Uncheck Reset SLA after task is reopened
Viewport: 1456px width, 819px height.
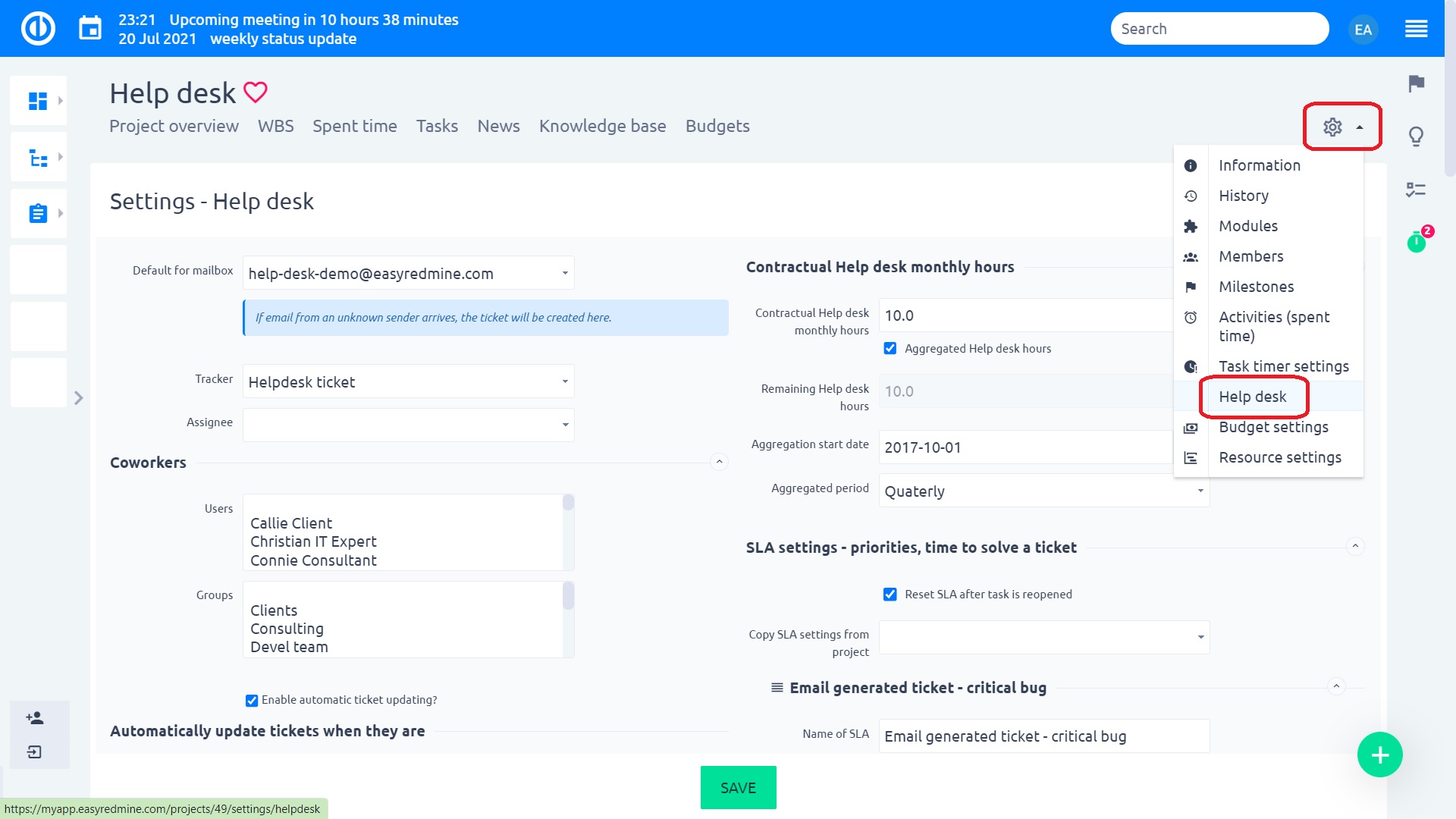click(x=890, y=595)
